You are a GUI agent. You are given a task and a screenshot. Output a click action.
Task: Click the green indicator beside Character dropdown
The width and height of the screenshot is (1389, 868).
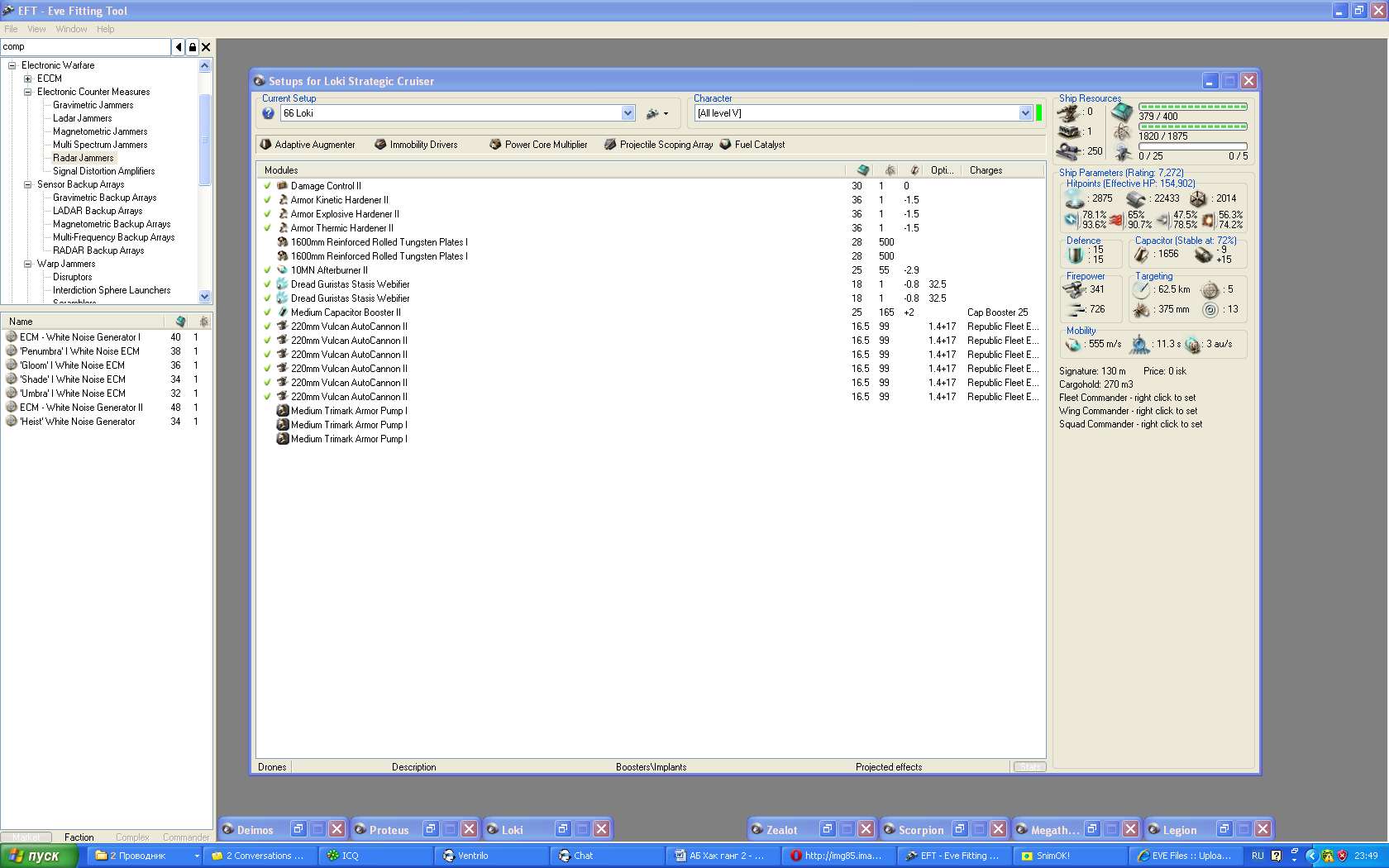point(1039,113)
